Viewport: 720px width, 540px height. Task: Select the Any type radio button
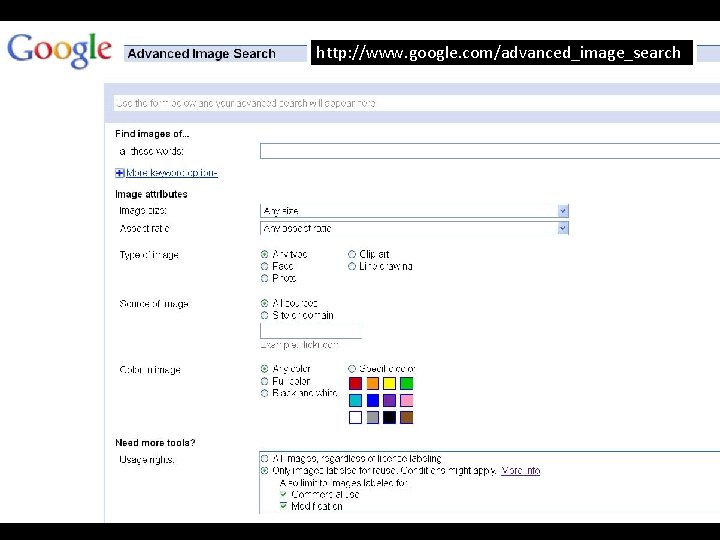[264, 254]
